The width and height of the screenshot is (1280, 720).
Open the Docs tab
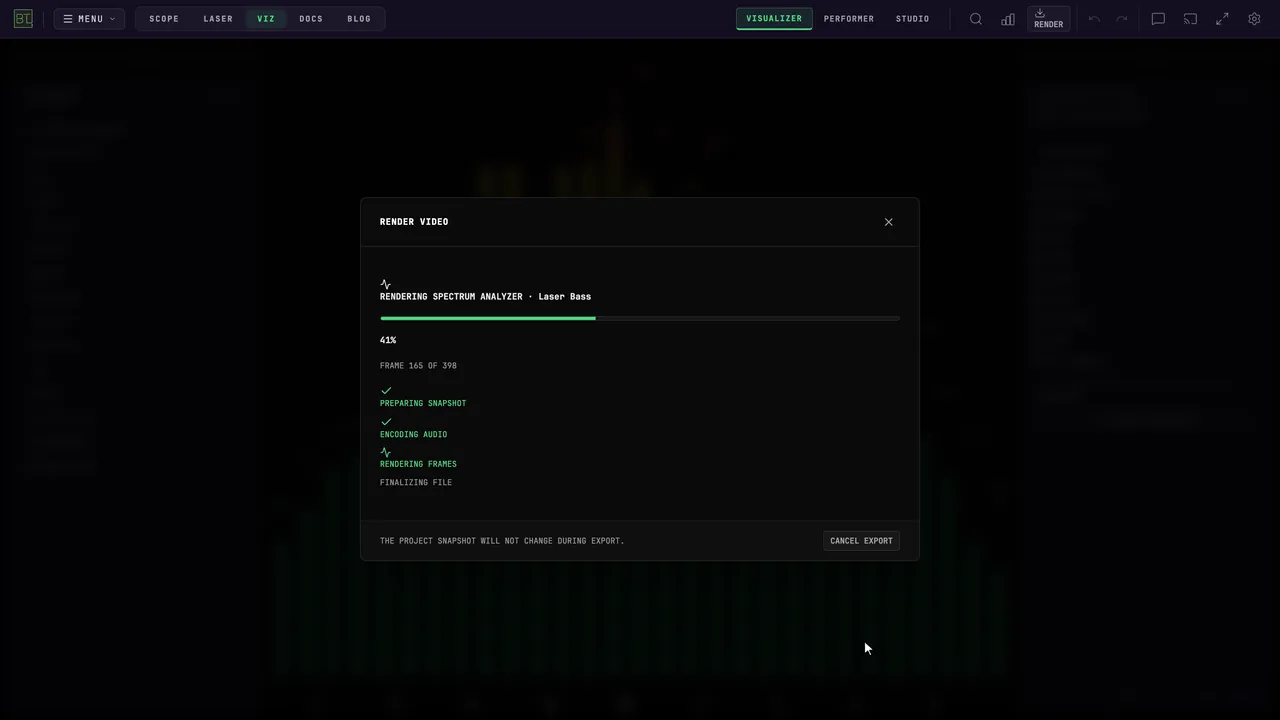point(311,19)
